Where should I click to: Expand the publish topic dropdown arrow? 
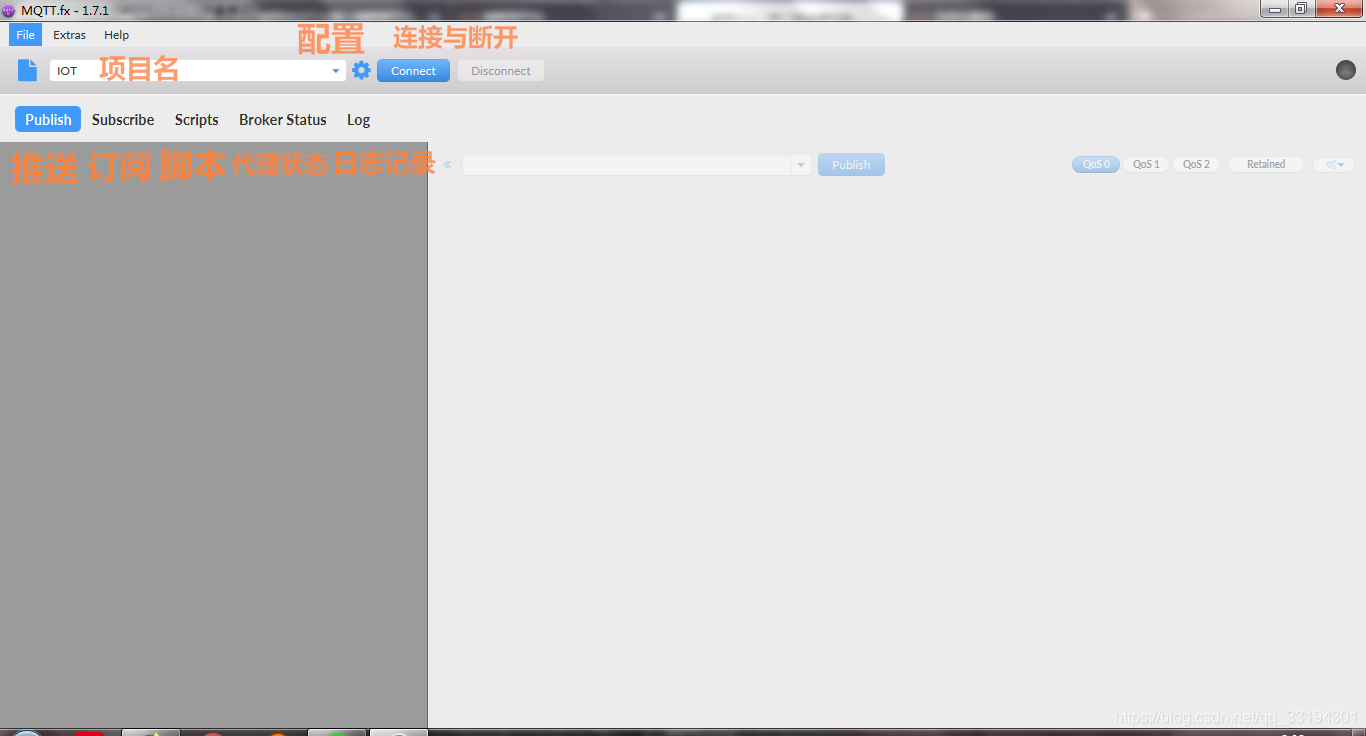[801, 165]
